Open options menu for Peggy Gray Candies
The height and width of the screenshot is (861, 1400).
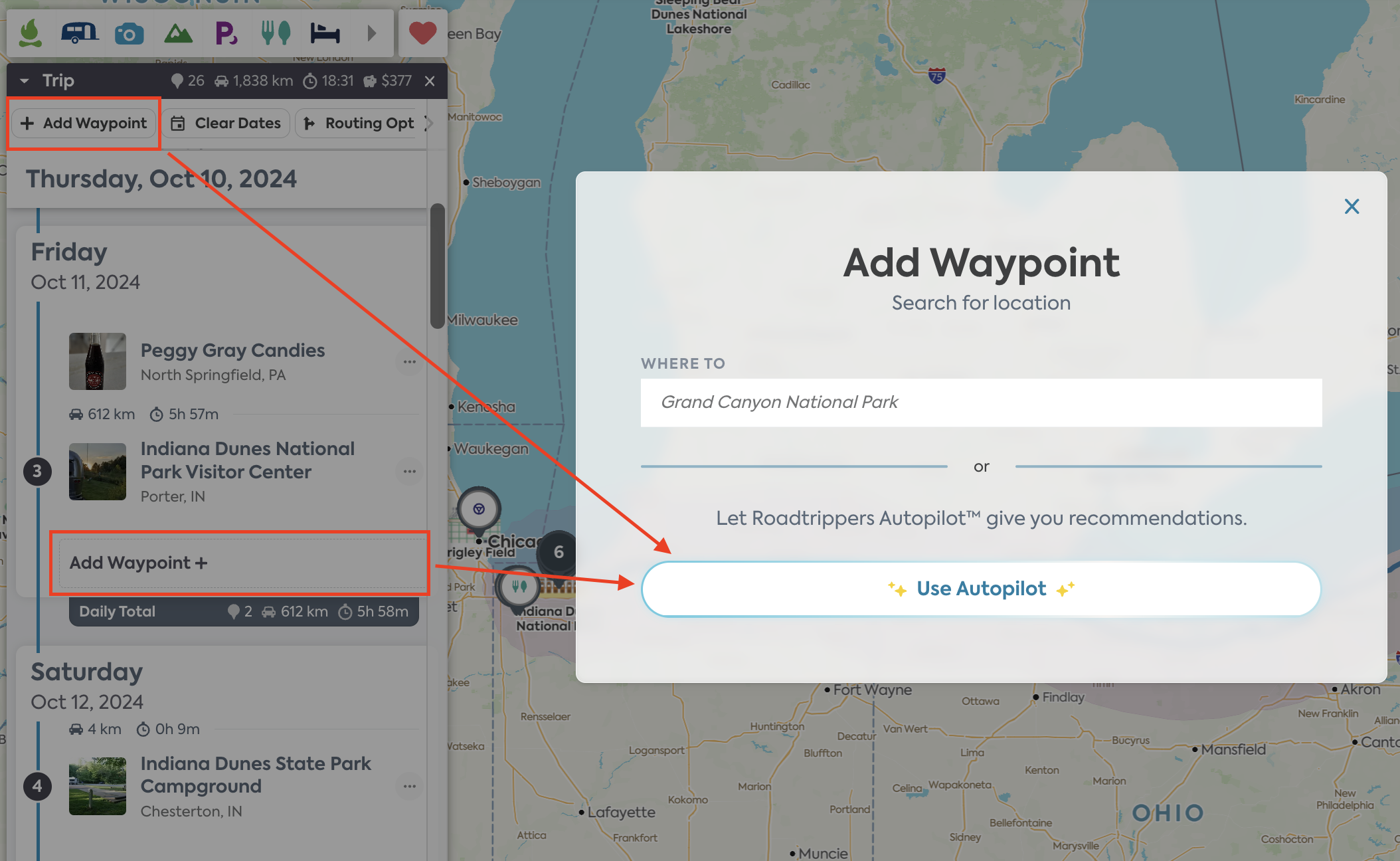pos(410,361)
